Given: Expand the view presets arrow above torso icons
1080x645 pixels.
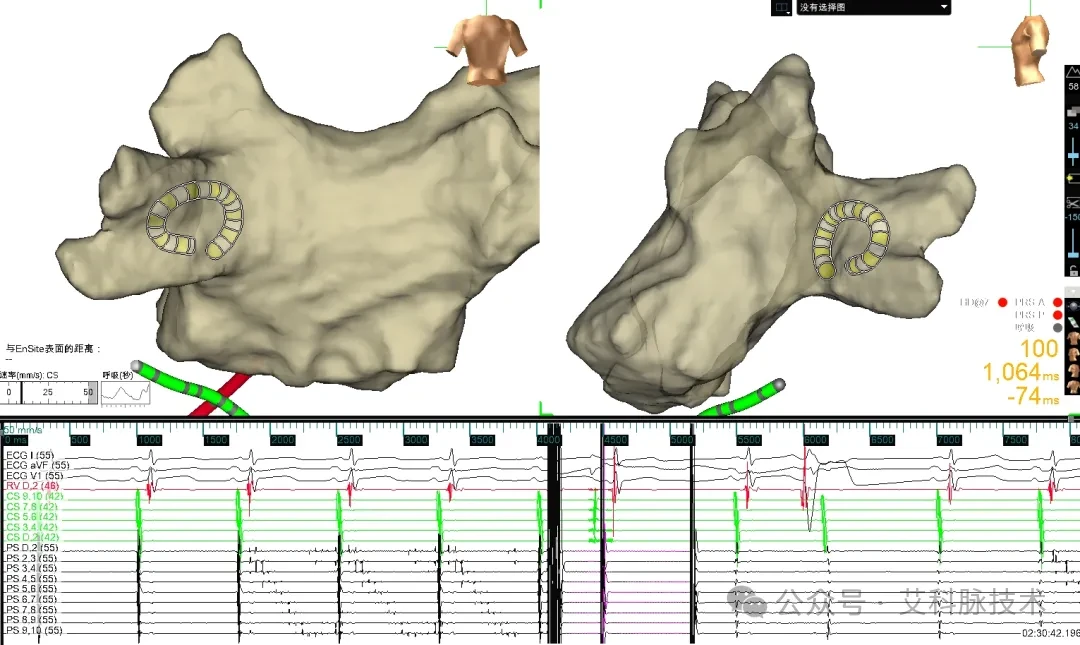Looking at the screenshot, I should pos(1072,291).
